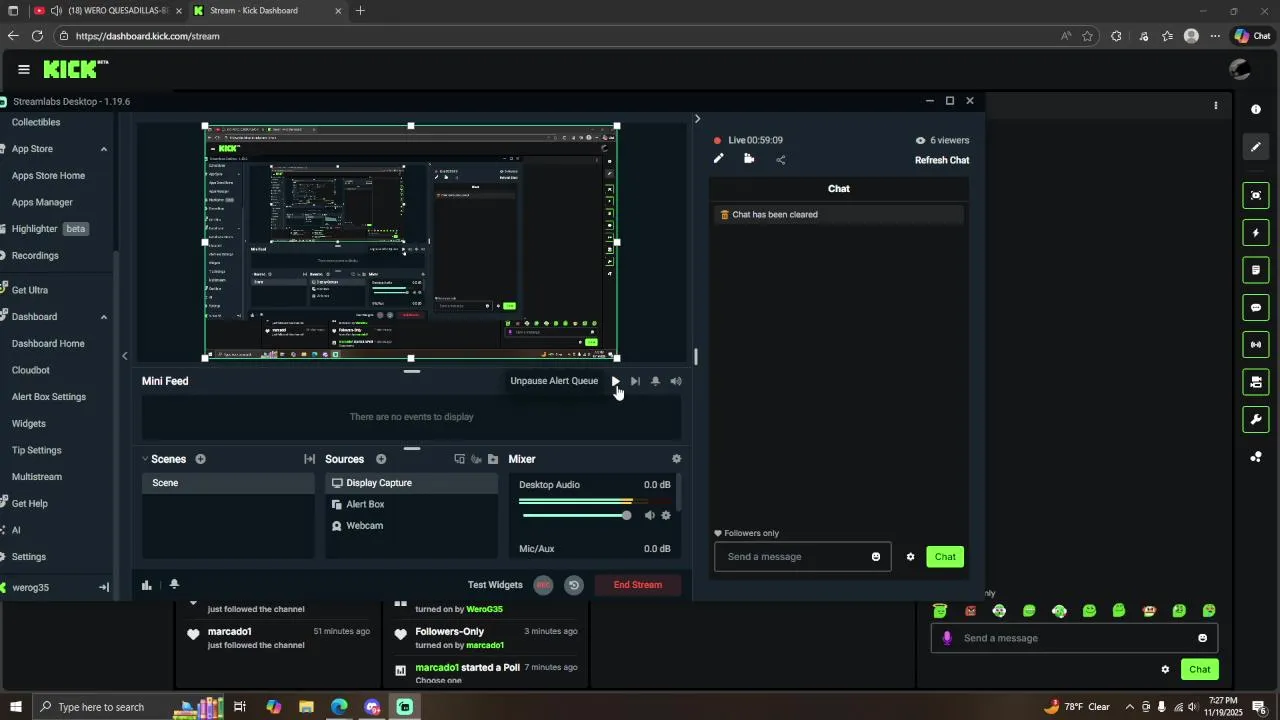This screenshot has width=1280, height=720.
Task: Open notifications bell in Streamlabs footer
Action: pyautogui.click(x=174, y=584)
